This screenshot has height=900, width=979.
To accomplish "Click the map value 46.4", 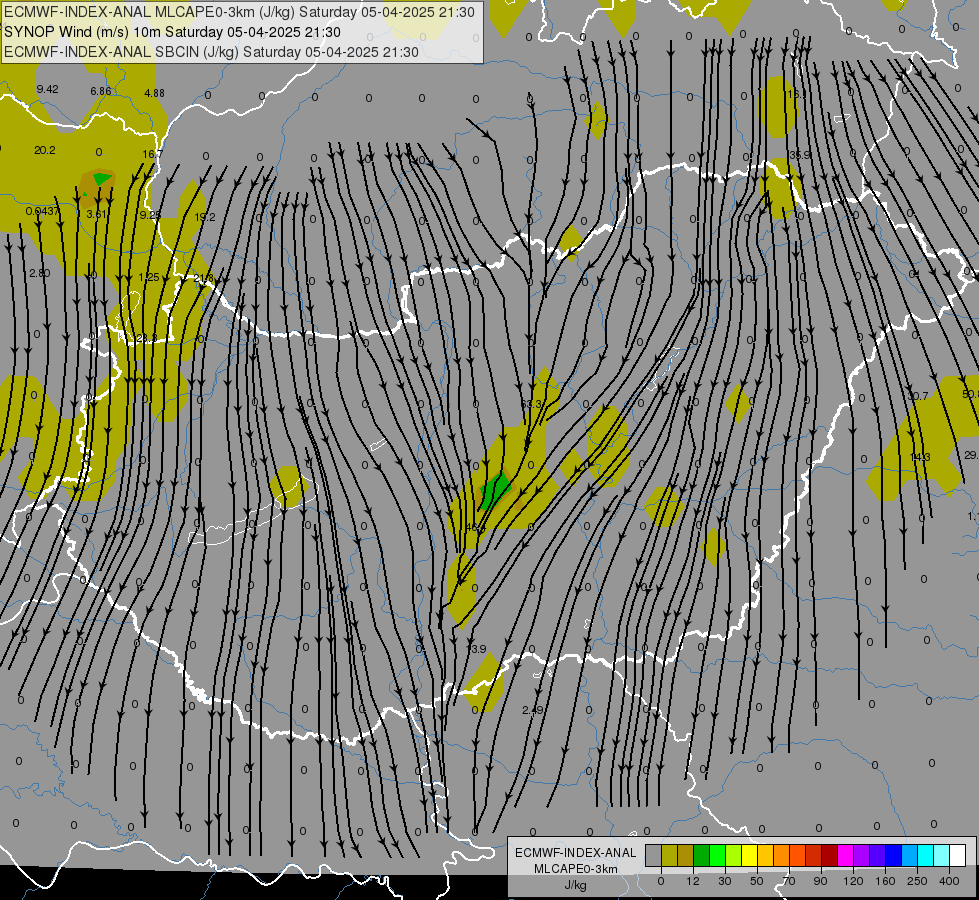I will [476, 528].
